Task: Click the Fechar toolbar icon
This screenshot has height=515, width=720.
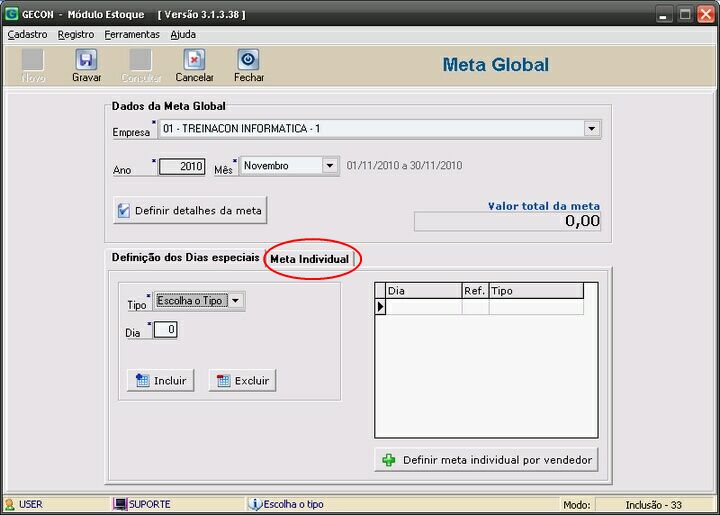Action: [248, 60]
